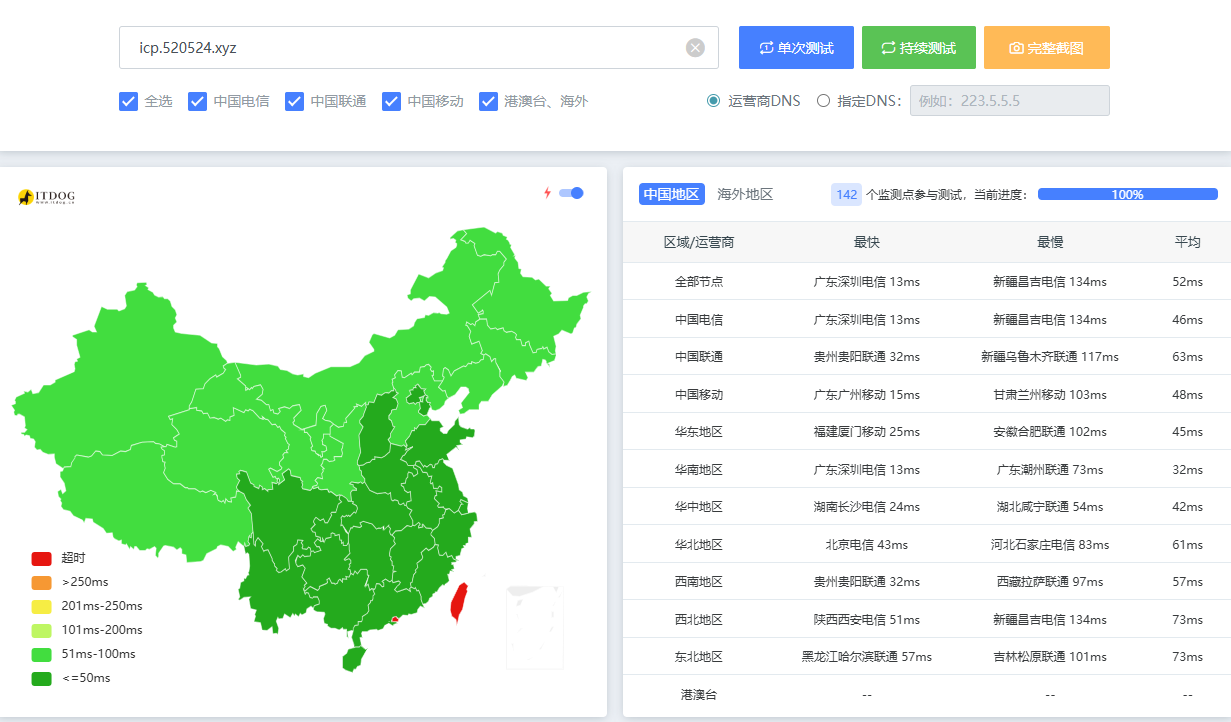
Task: Click Taiwan region on the map
Action: pos(458,603)
